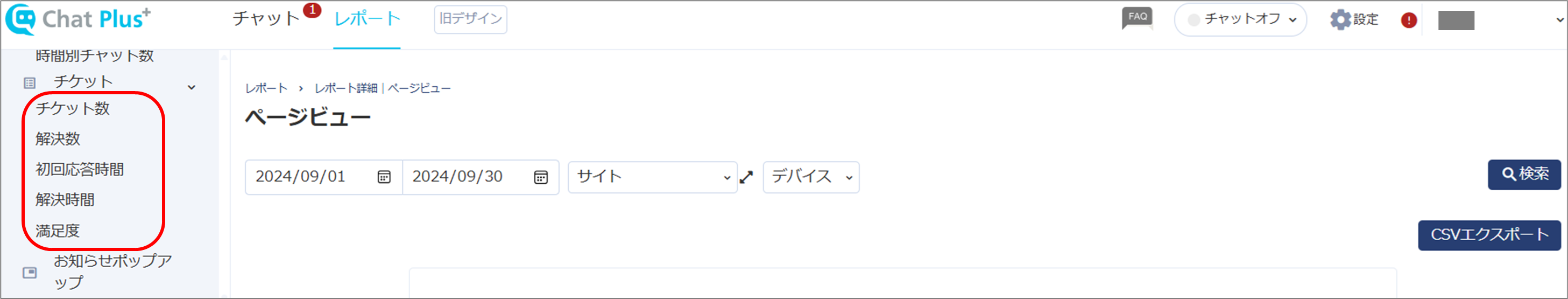Click the CSVエクスポート button
This screenshot has height=299, width=1568.
[1489, 235]
